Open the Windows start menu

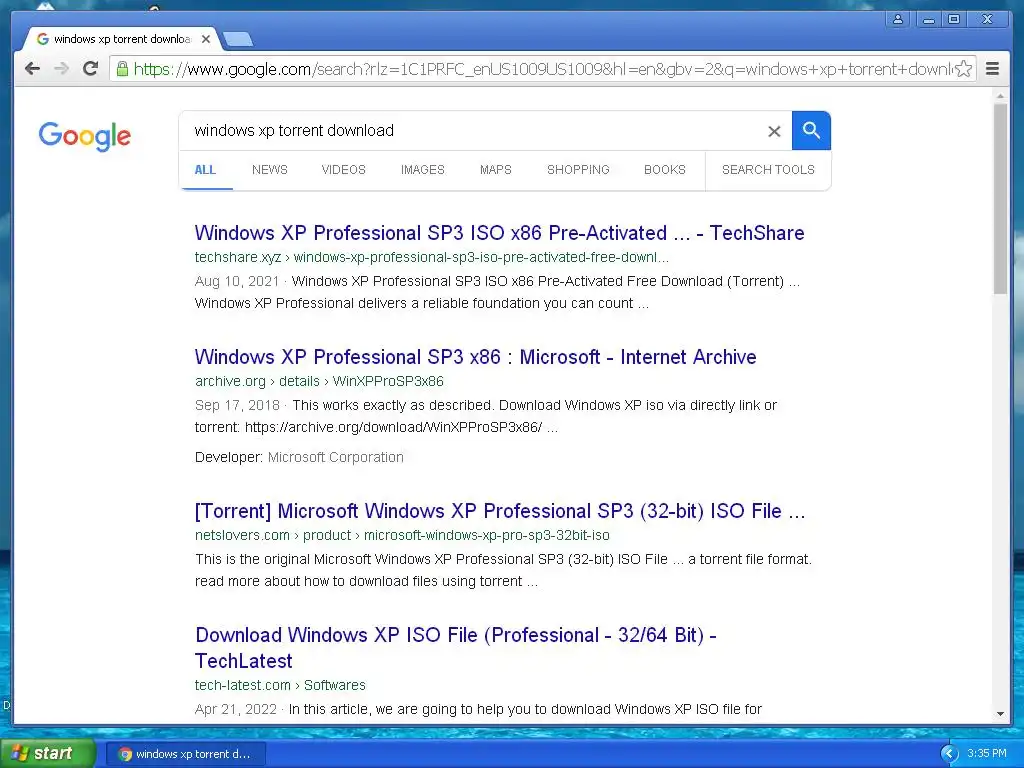(x=48, y=754)
